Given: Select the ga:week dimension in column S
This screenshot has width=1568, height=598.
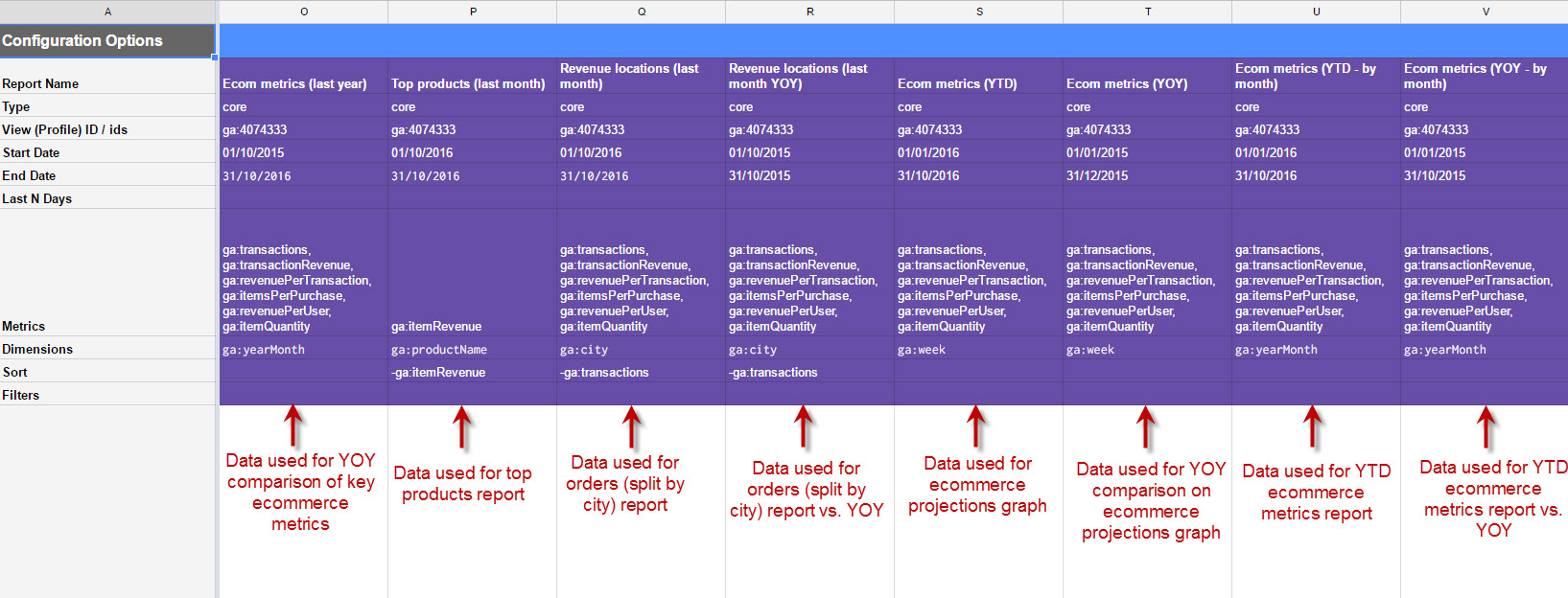Looking at the screenshot, I should [979, 349].
